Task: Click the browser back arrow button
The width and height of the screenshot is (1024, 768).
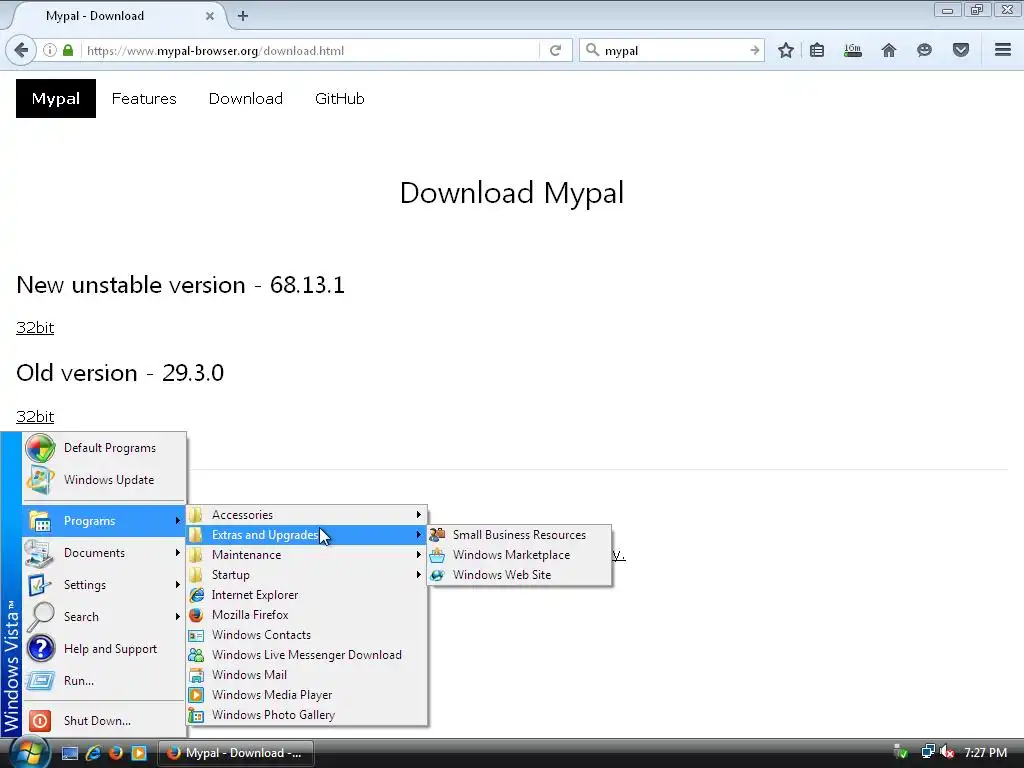Action: click(21, 50)
